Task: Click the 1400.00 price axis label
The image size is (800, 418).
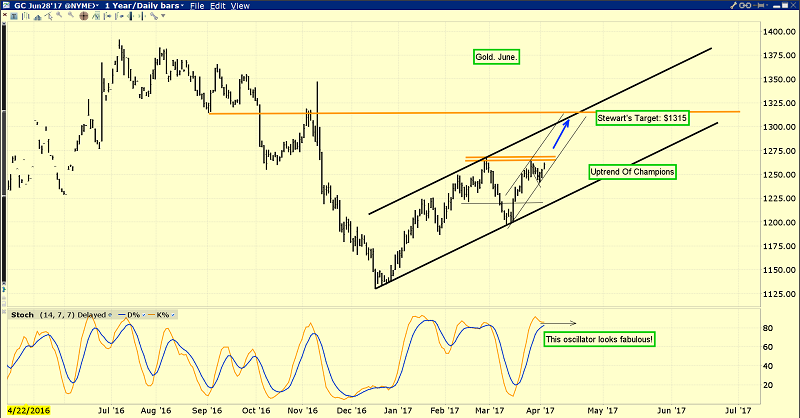Action: coord(779,32)
